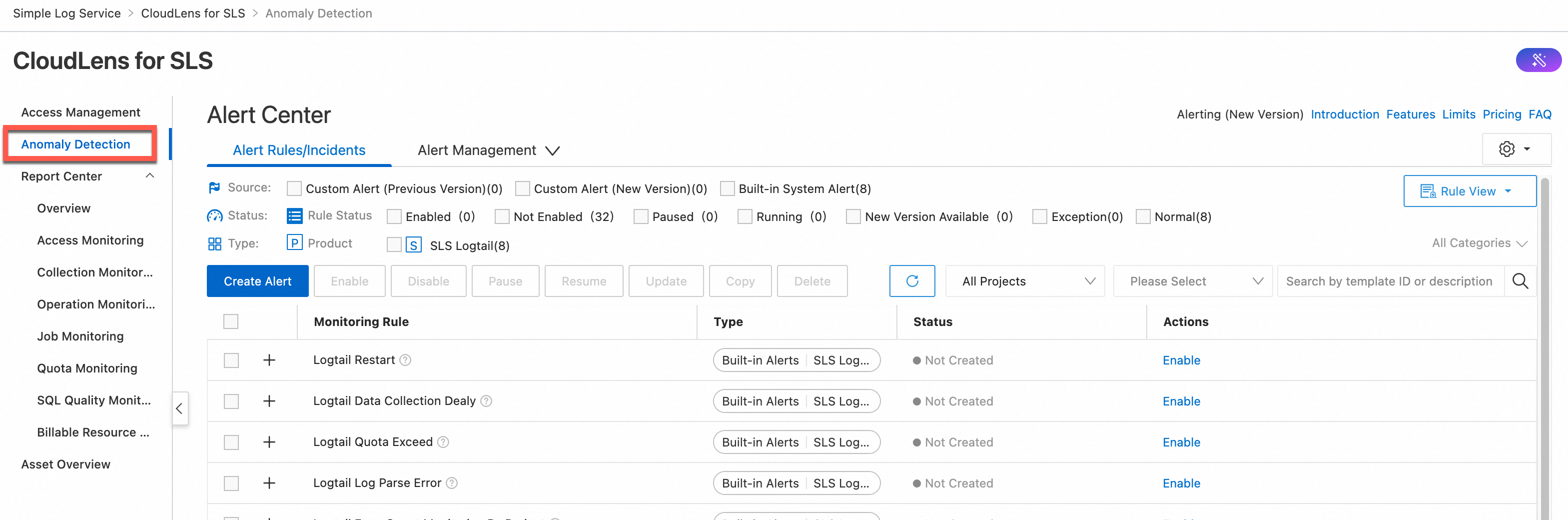Open Access Monitoring report
Viewport: 1568px width, 520px height.
tap(90, 240)
